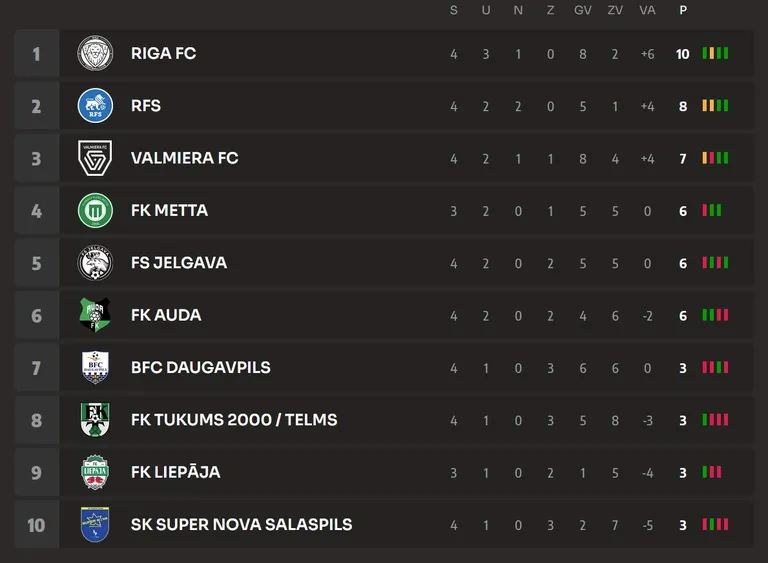Open the FK Tukums 2000 crest
The height and width of the screenshot is (563, 768).
[x=95, y=420]
